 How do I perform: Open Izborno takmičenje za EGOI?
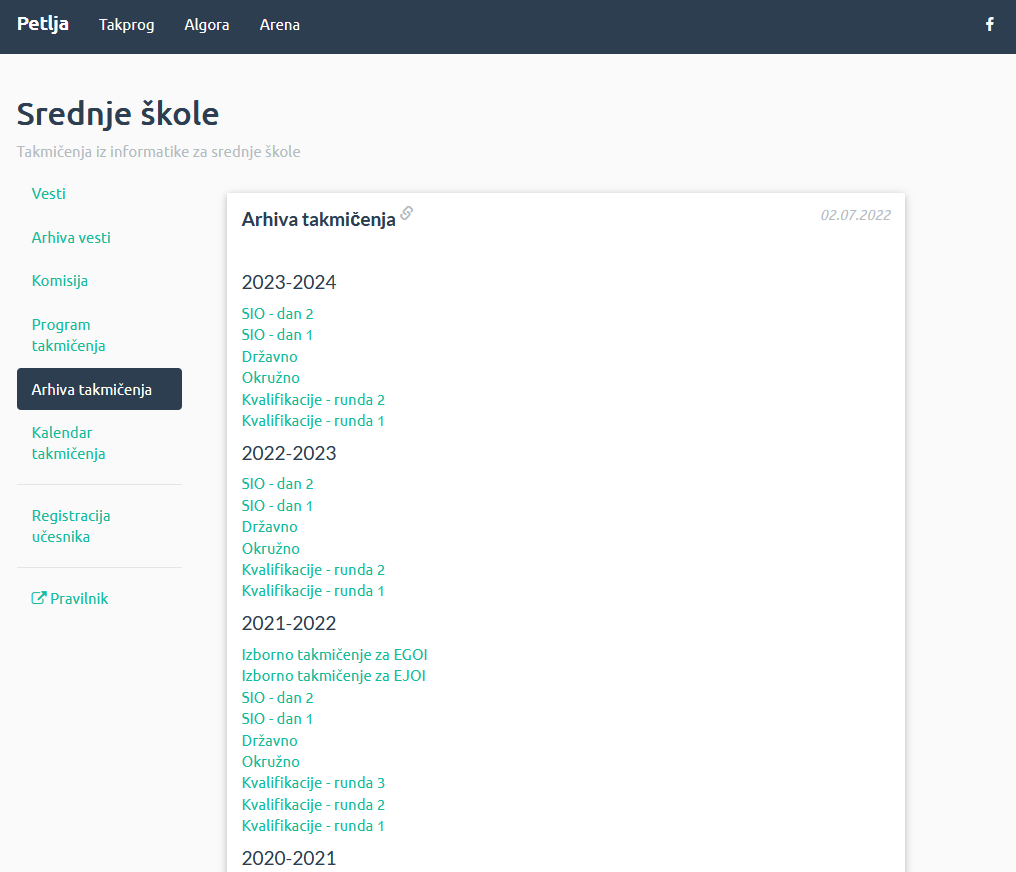(334, 655)
